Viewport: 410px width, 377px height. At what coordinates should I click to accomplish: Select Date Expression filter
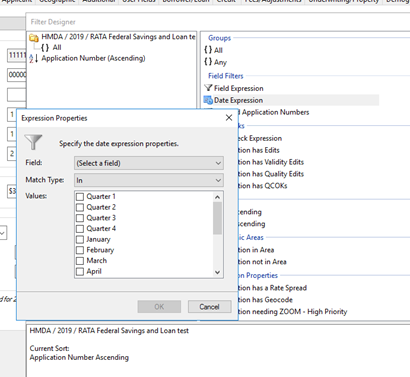point(291,100)
